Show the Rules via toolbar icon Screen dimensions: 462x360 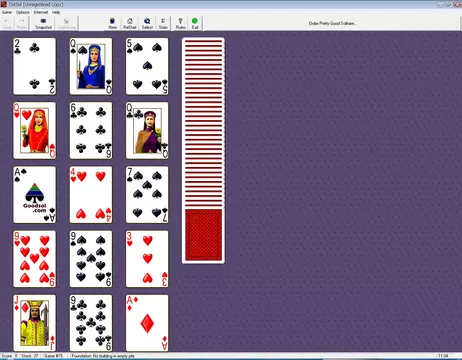tap(180, 23)
